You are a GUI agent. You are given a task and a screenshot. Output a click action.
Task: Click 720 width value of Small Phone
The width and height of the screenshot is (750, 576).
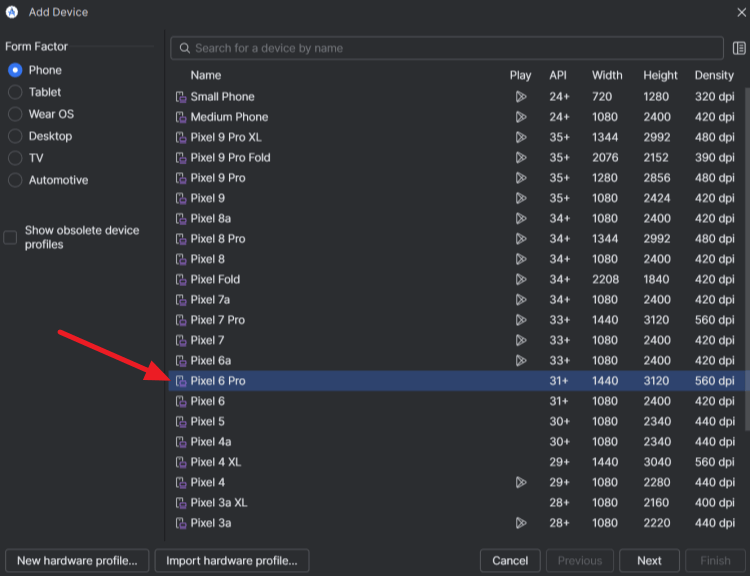click(602, 97)
